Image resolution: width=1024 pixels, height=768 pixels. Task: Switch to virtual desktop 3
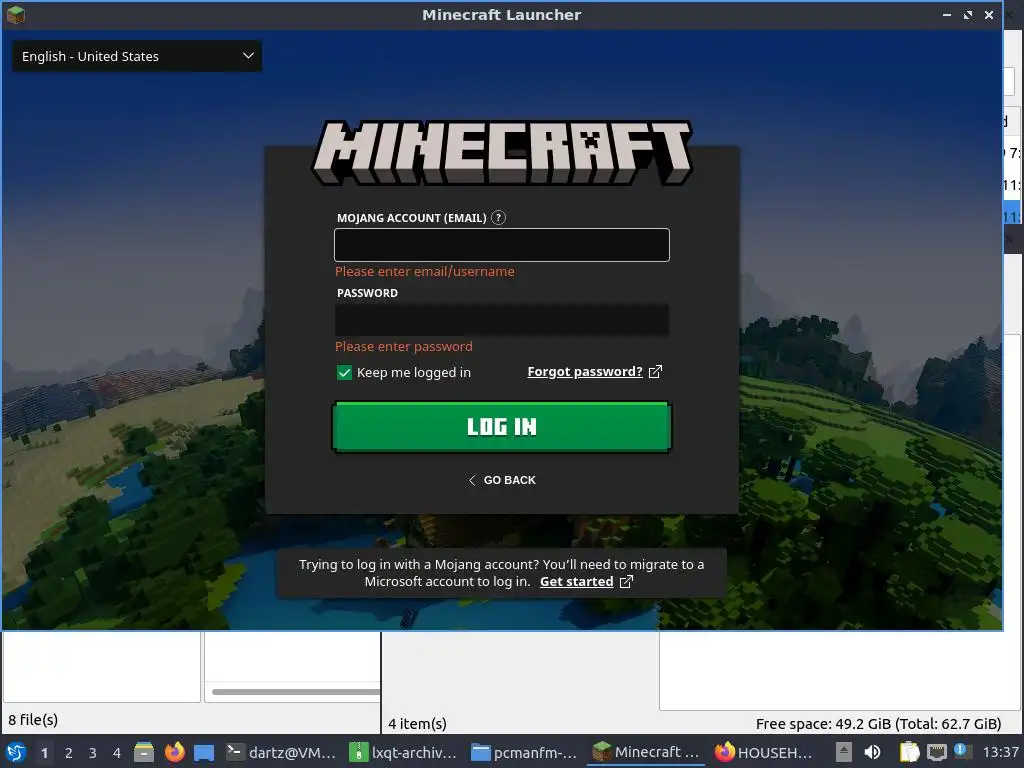pos(93,753)
